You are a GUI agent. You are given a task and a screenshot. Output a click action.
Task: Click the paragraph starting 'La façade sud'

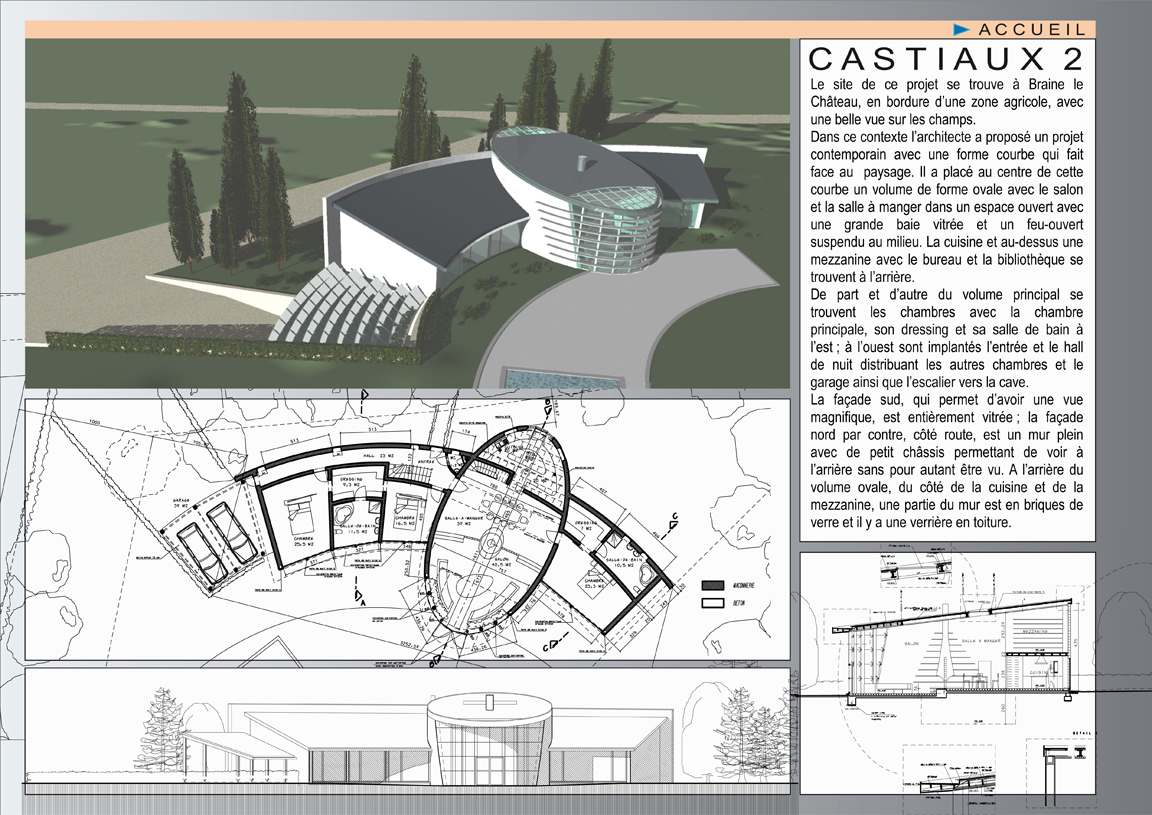click(x=947, y=461)
